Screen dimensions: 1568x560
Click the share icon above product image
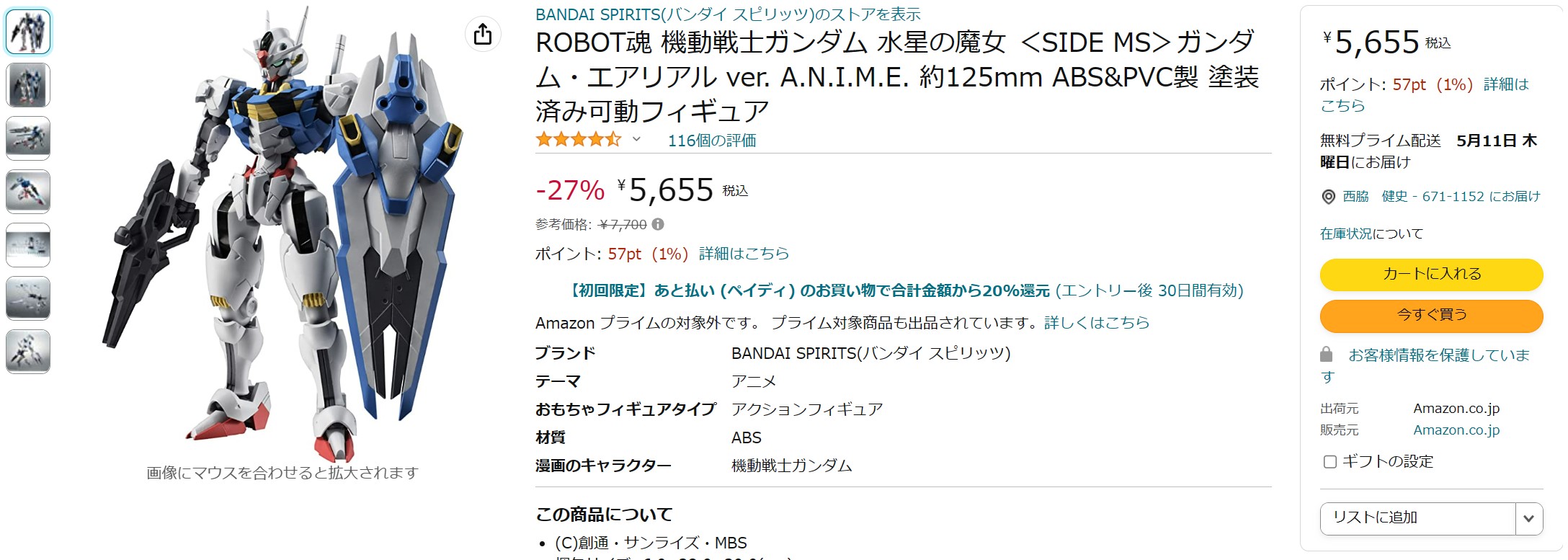tap(483, 34)
